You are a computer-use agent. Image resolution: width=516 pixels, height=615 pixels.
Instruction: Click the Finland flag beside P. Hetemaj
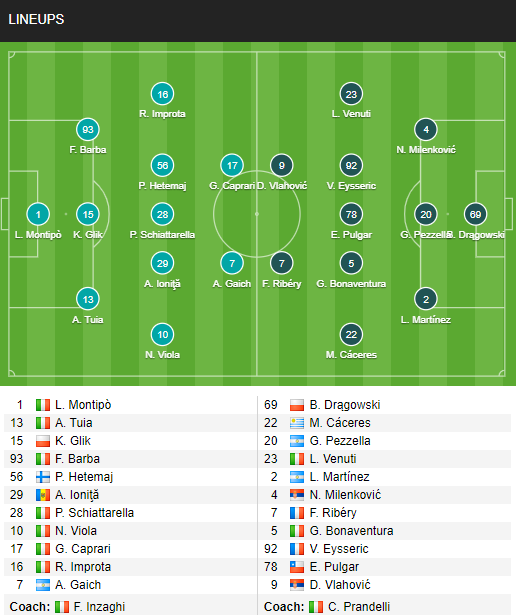43,477
